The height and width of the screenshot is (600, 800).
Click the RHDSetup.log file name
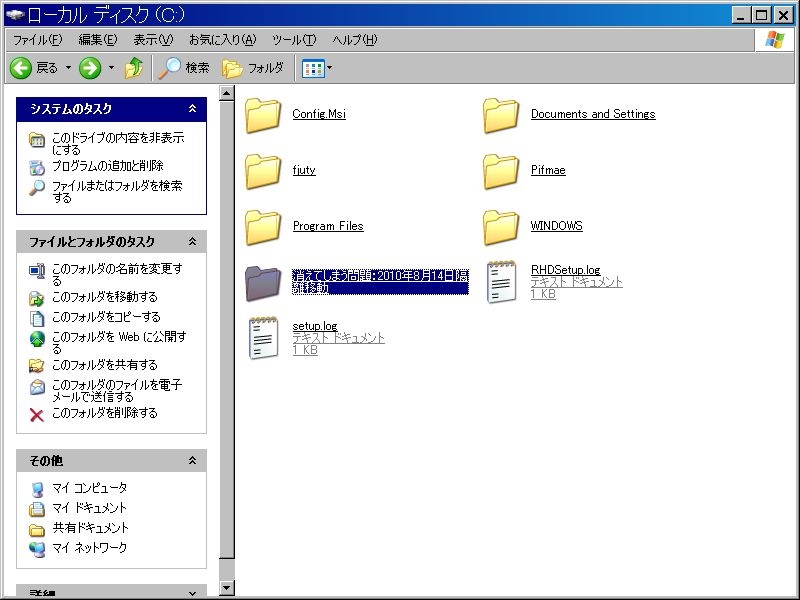[565, 270]
